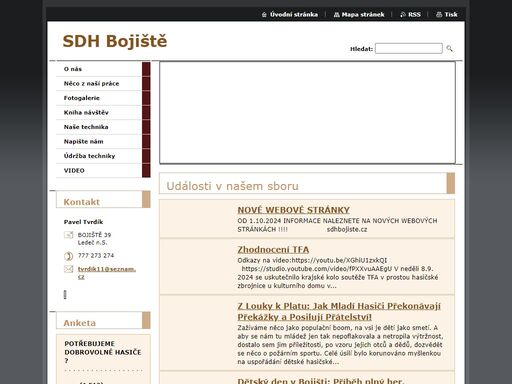
Task: Open the Mapa stránek link
Action: tap(363, 15)
